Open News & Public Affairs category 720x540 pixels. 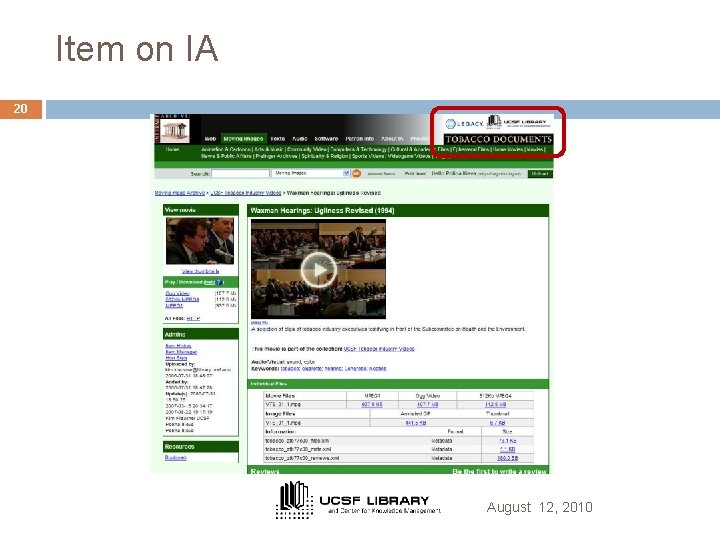(x=226, y=157)
